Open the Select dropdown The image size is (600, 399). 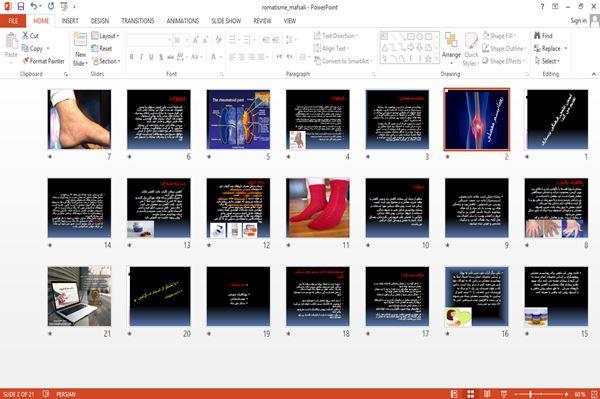(548, 61)
